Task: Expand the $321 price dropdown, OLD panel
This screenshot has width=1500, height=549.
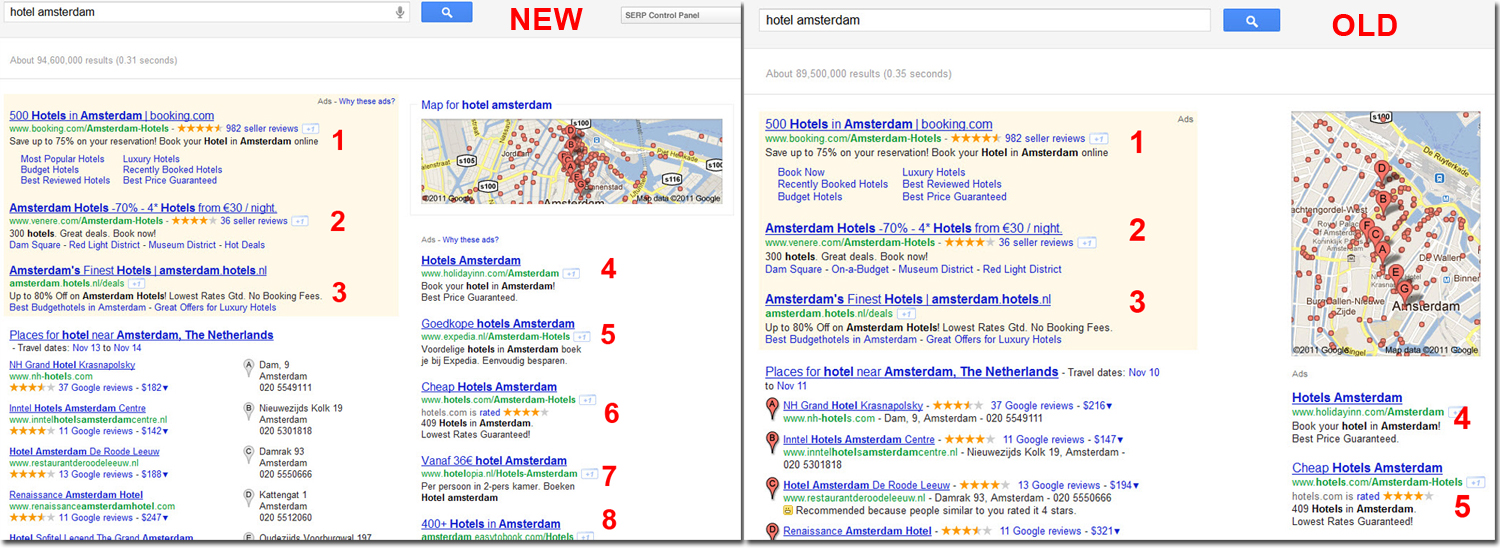Action: (x=1106, y=531)
